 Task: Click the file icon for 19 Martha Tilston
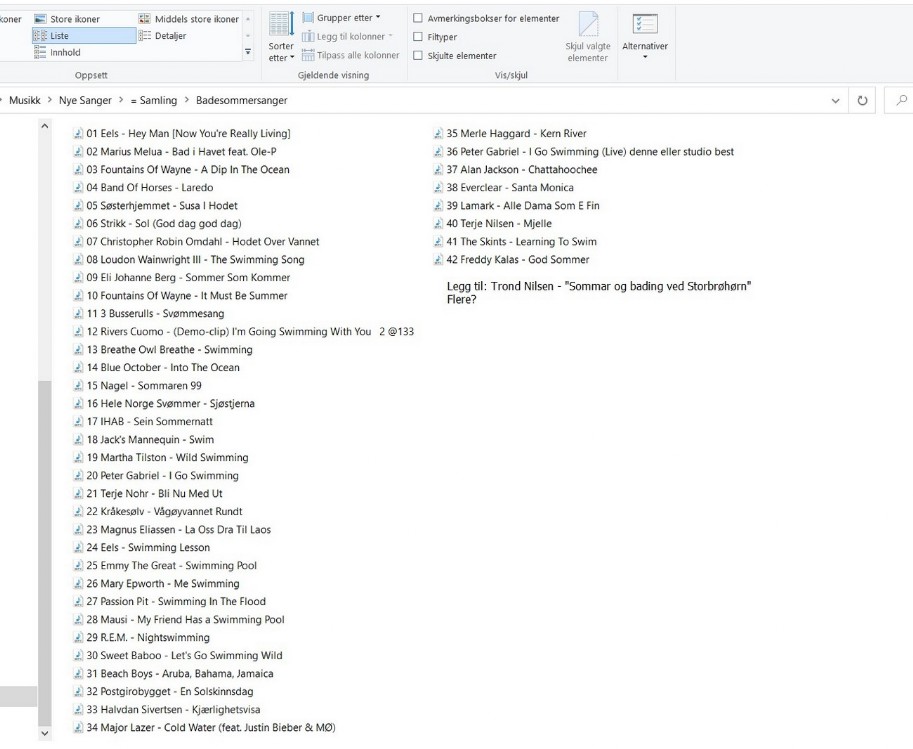(78, 458)
